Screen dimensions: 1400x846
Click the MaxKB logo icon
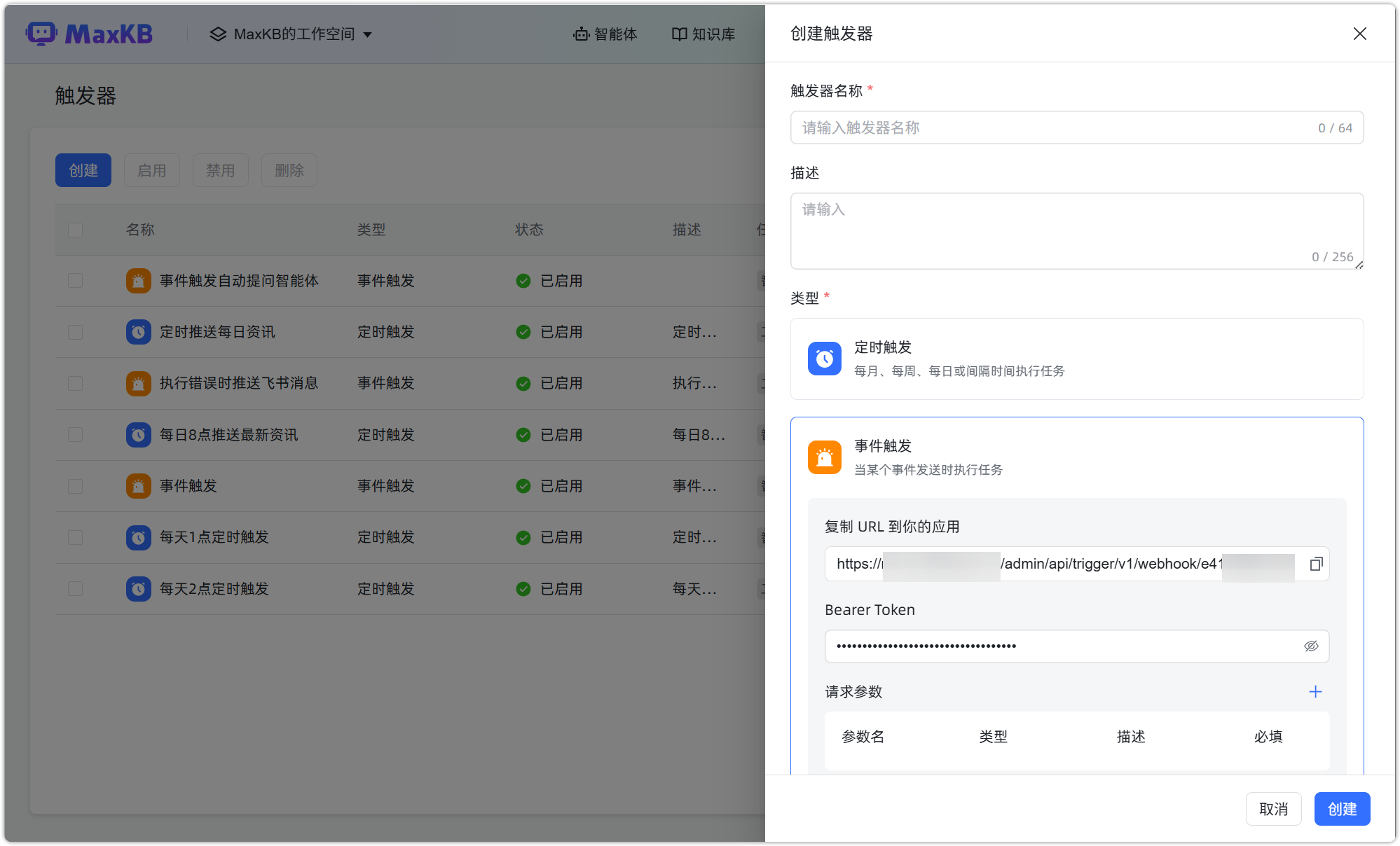[x=43, y=33]
